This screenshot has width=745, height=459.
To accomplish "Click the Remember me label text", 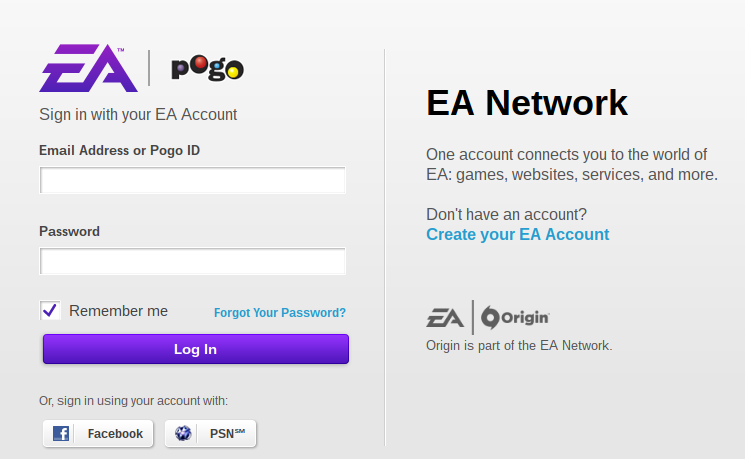I will pyautogui.click(x=118, y=311).
